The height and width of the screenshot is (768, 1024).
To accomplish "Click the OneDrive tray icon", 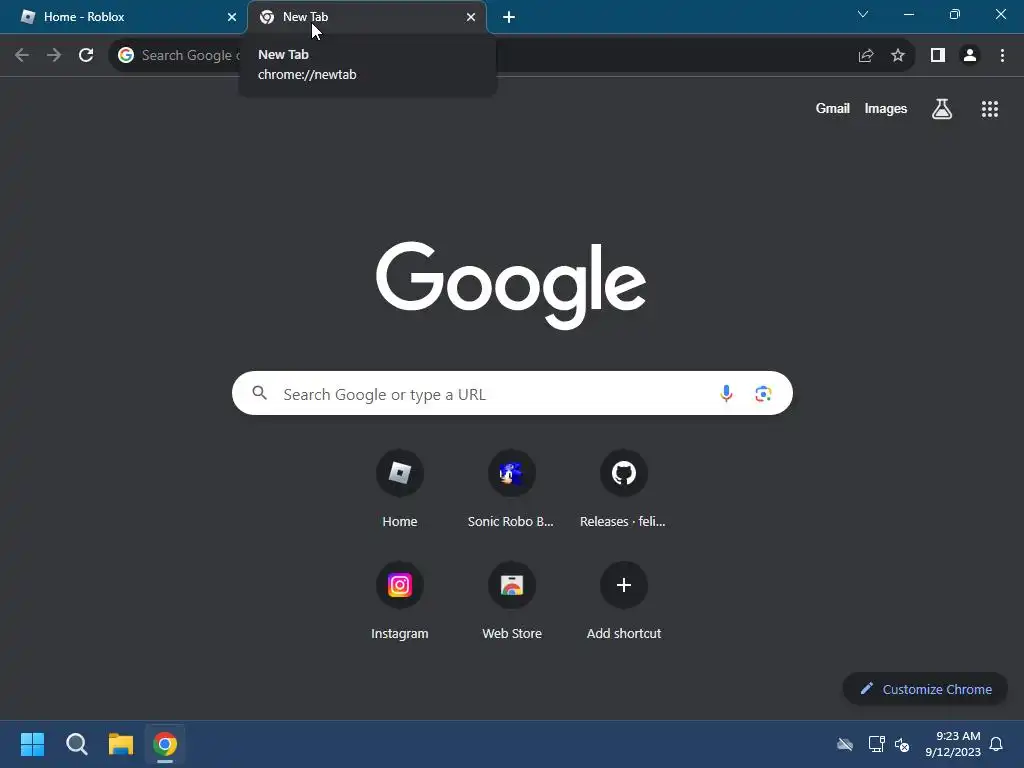I will pos(845,744).
